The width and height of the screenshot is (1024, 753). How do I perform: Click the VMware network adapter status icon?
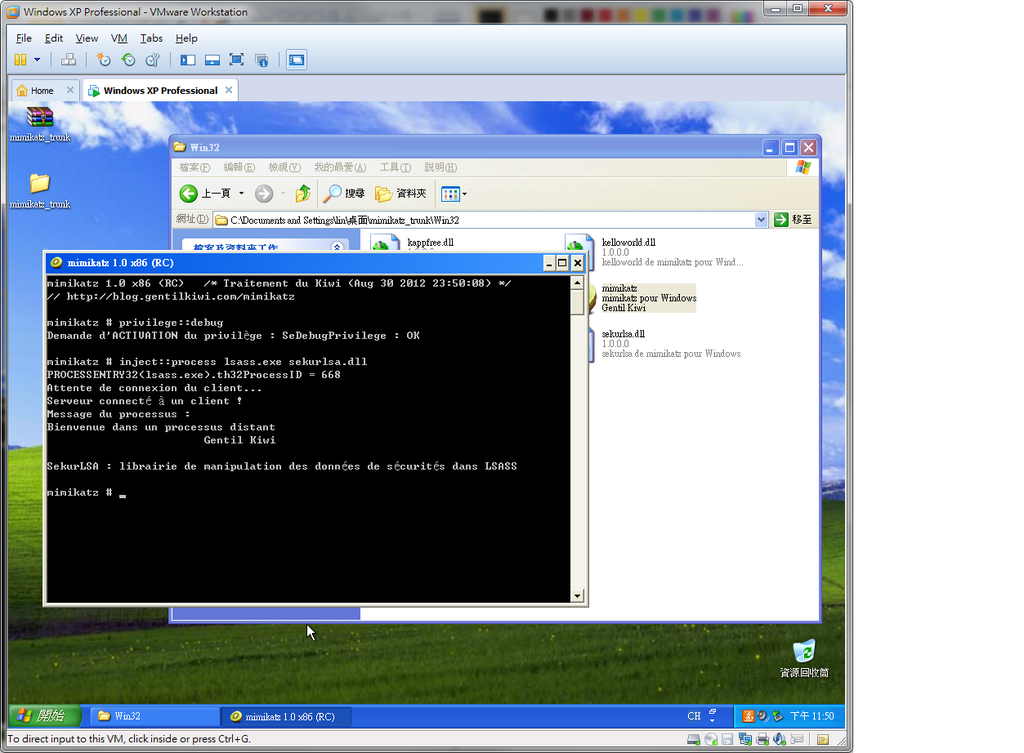coord(745,739)
